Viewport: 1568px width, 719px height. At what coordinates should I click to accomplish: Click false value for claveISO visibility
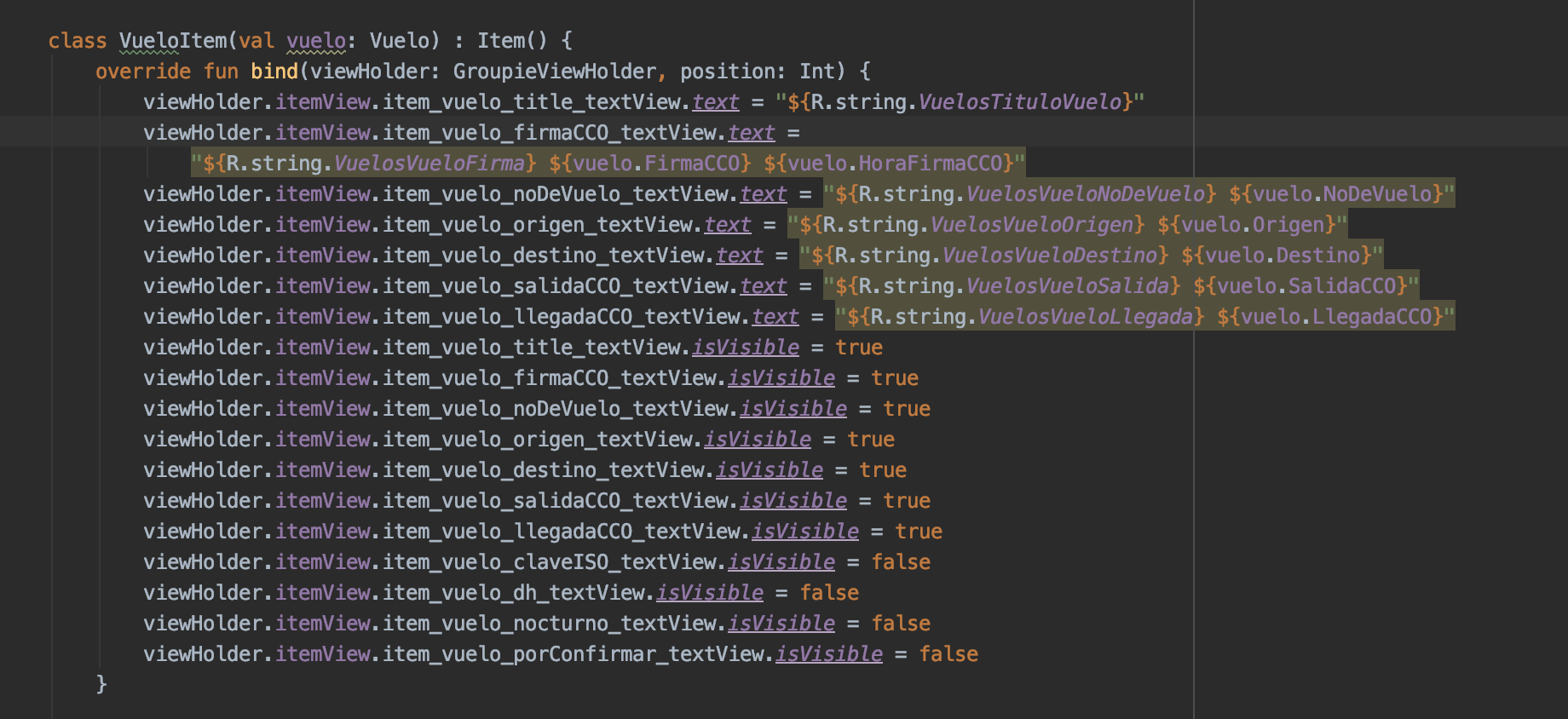[x=900, y=562]
